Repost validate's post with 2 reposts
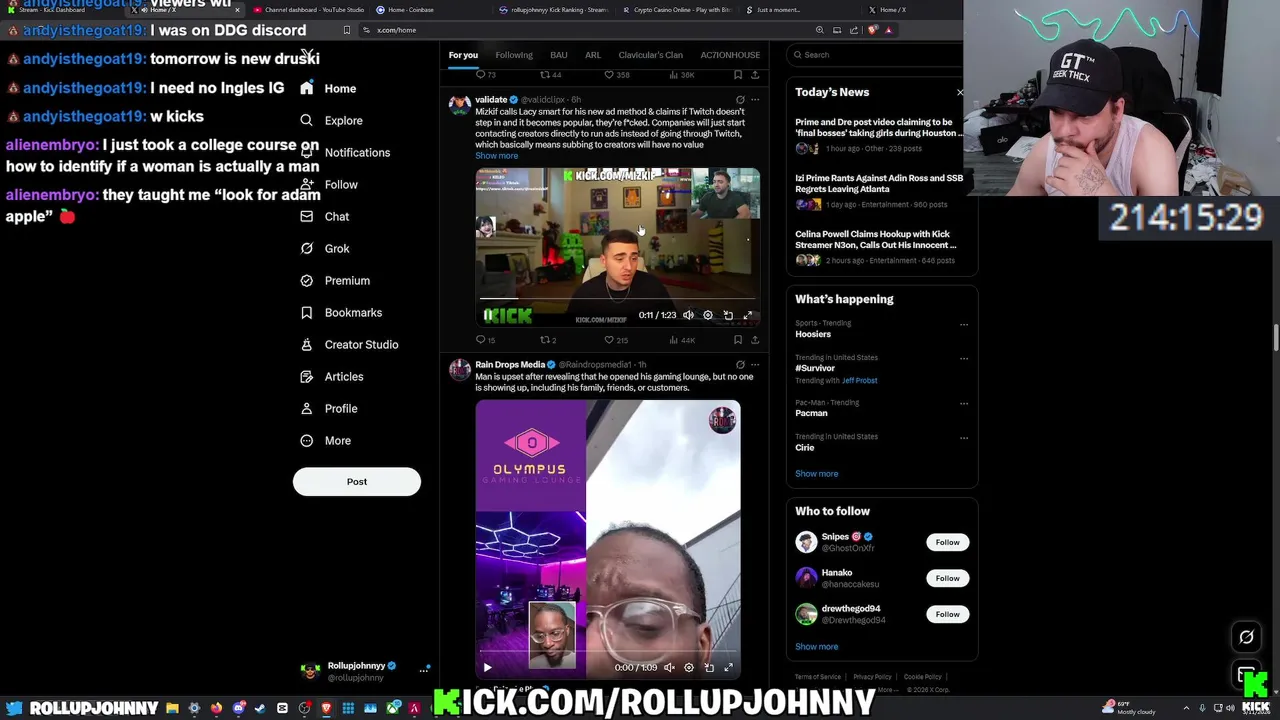The height and width of the screenshot is (720, 1280). (548, 340)
